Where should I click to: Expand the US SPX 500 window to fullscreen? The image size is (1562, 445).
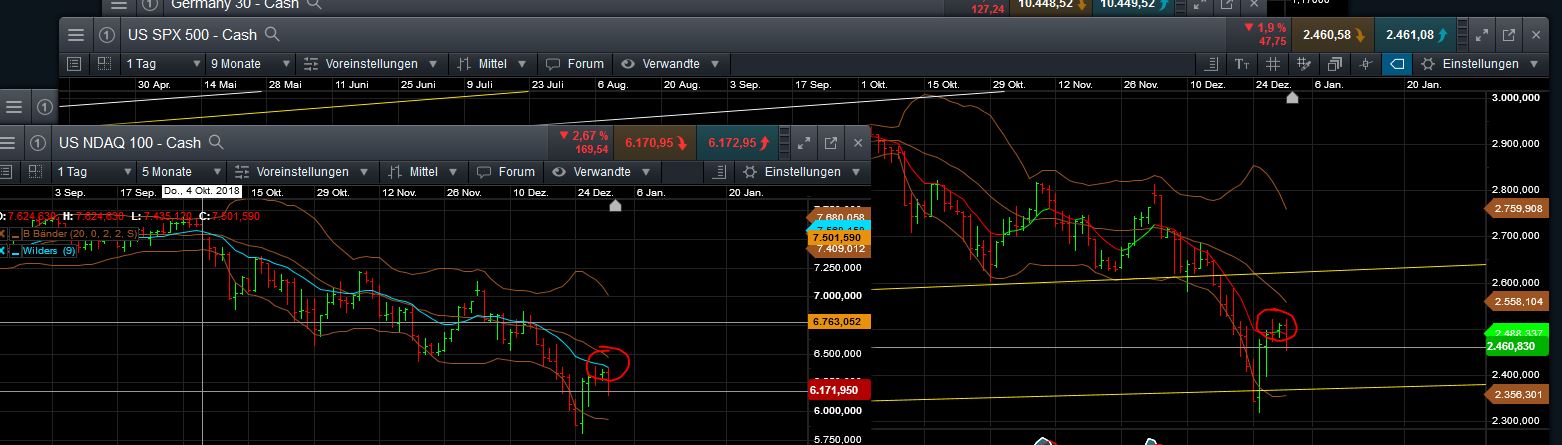1480,34
